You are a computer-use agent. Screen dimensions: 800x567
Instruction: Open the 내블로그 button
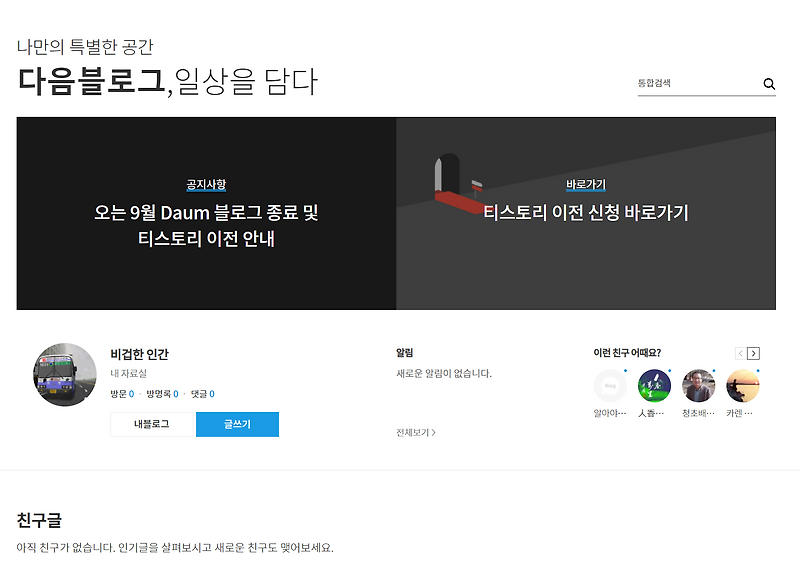[x=152, y=424]
